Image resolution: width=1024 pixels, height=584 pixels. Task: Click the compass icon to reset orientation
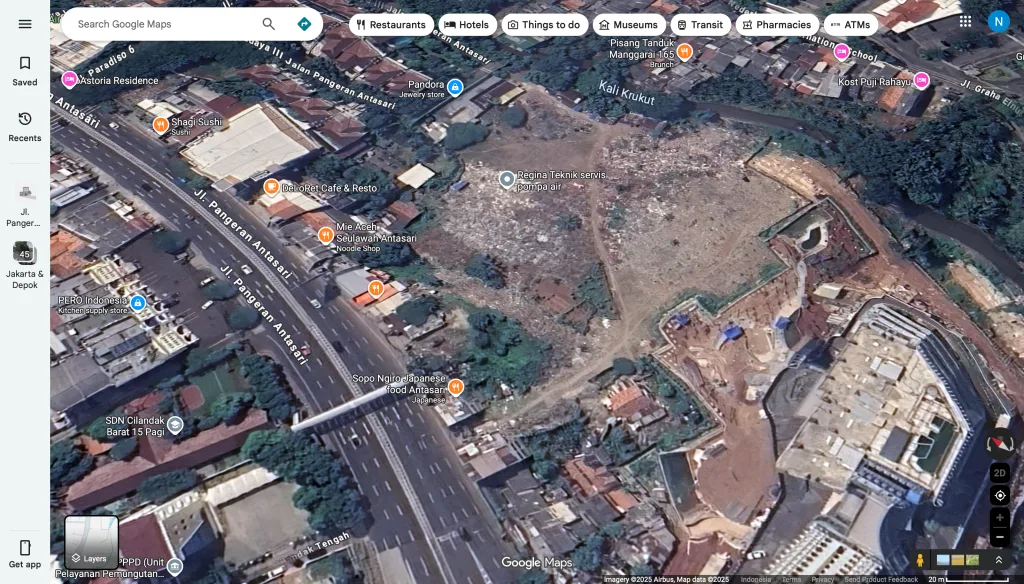point(999,443)
